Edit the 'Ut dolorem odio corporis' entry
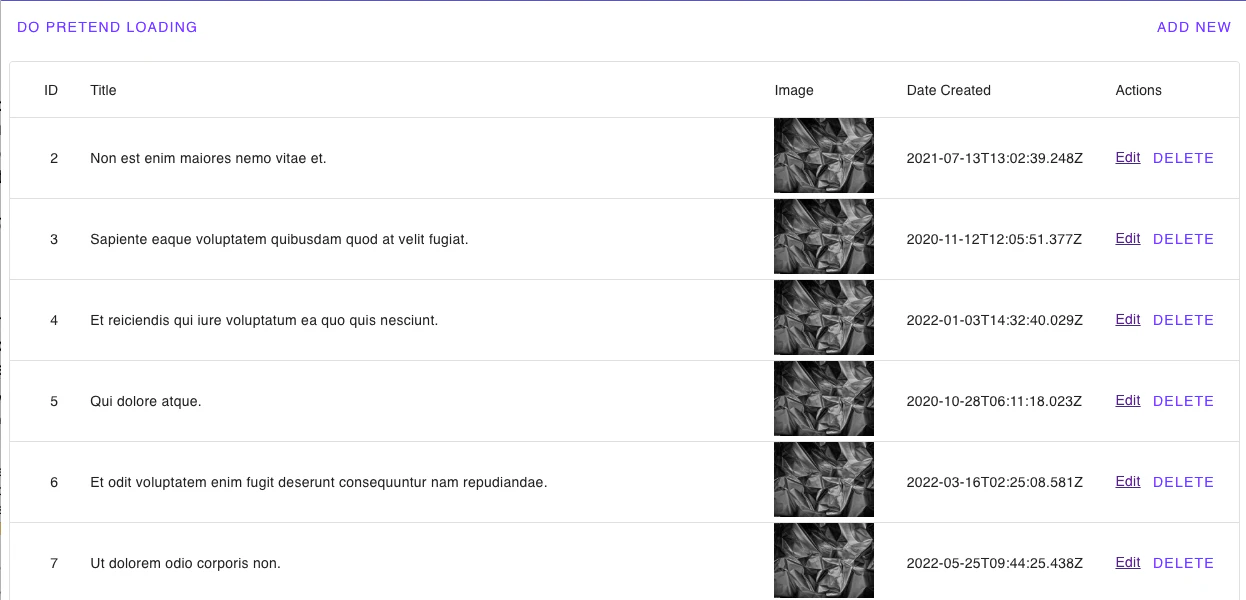1246x600 pixels. [x=1127, y=563]
